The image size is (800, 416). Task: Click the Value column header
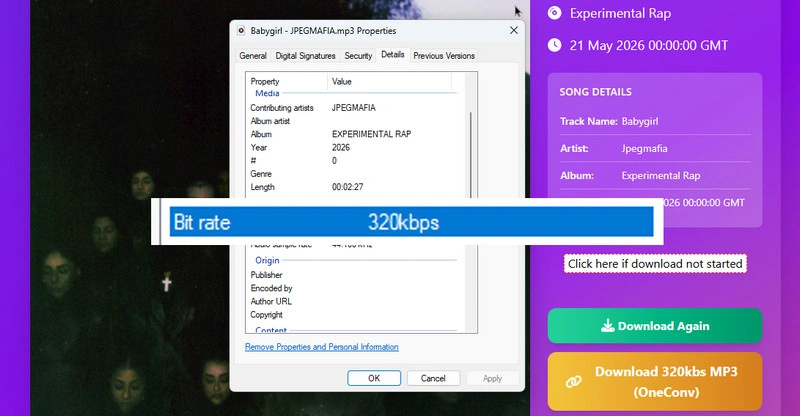point(389,82)
